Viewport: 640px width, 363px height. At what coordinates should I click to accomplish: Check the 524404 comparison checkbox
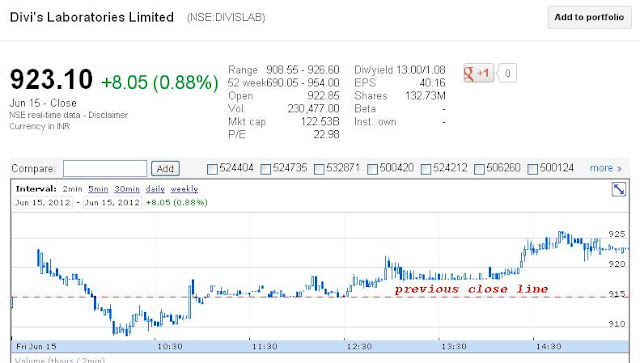[x=212, y=169]
